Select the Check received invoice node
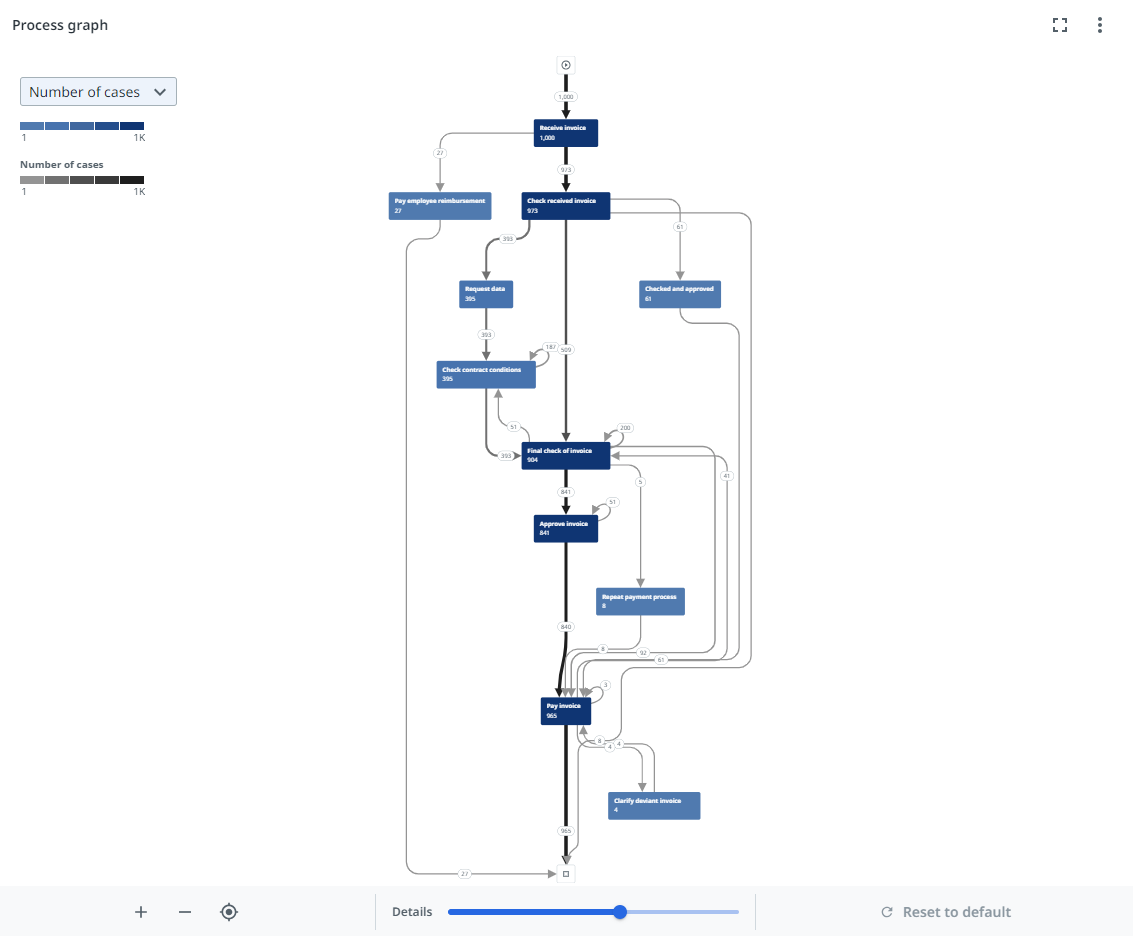The height and width of the screenshot is (936, 1133). coord(565,205)
